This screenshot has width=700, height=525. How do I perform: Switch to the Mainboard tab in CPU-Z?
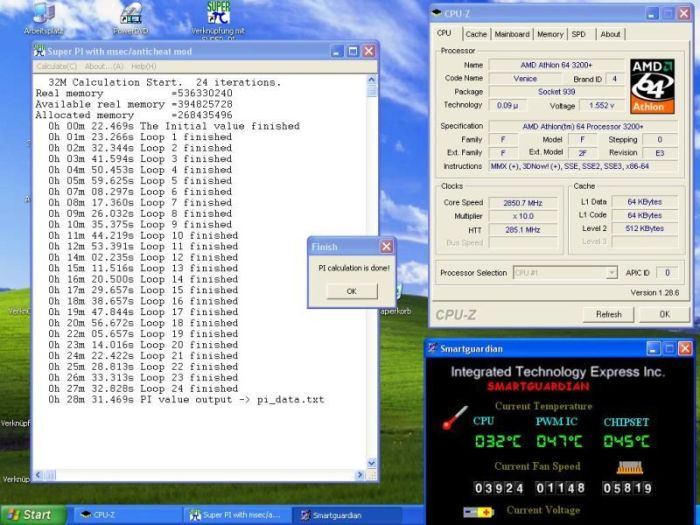point(512,34)
